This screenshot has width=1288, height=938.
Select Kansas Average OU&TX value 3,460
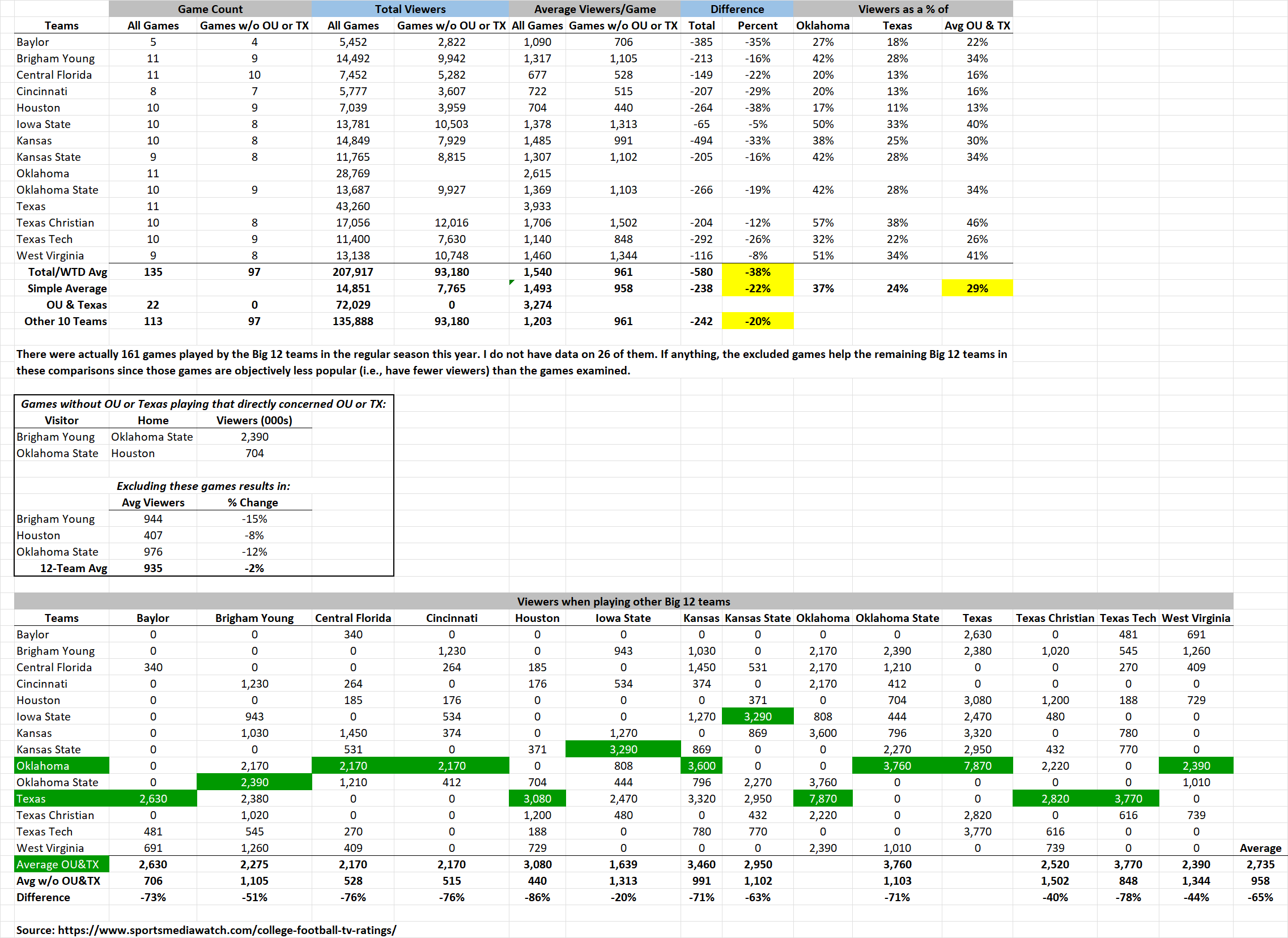click(x=702, y=864)
